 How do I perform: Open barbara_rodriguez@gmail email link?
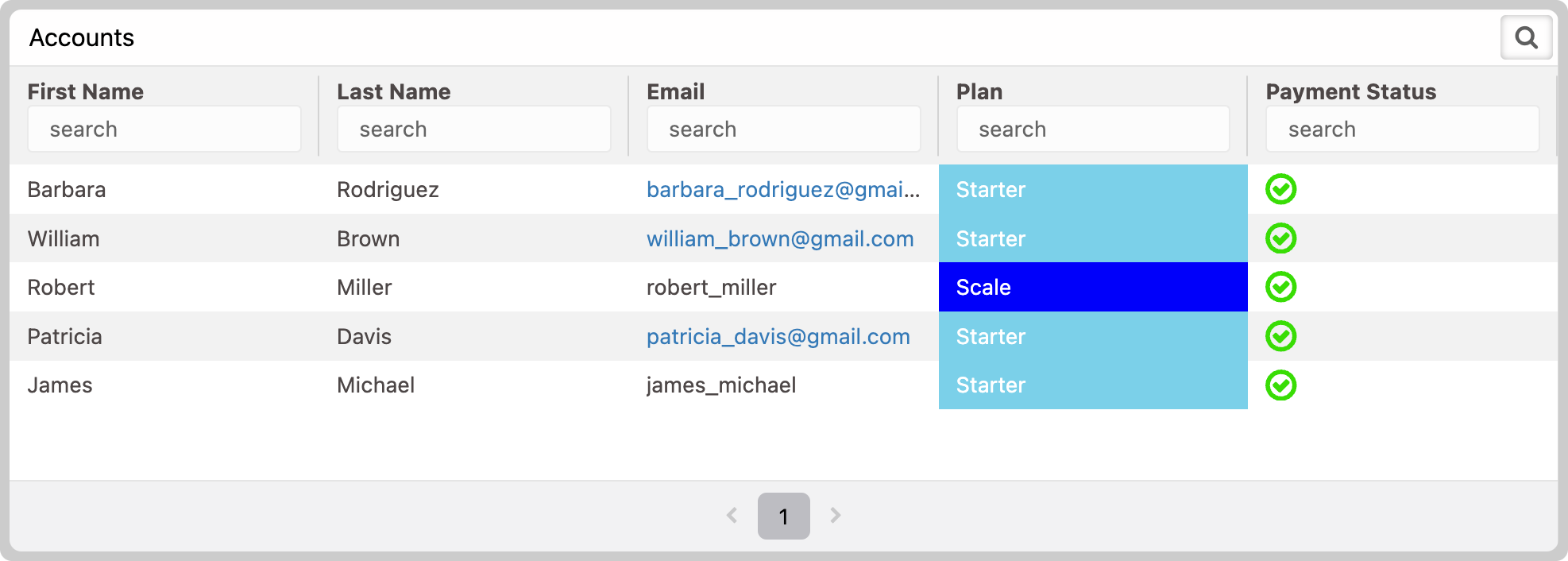783,189
